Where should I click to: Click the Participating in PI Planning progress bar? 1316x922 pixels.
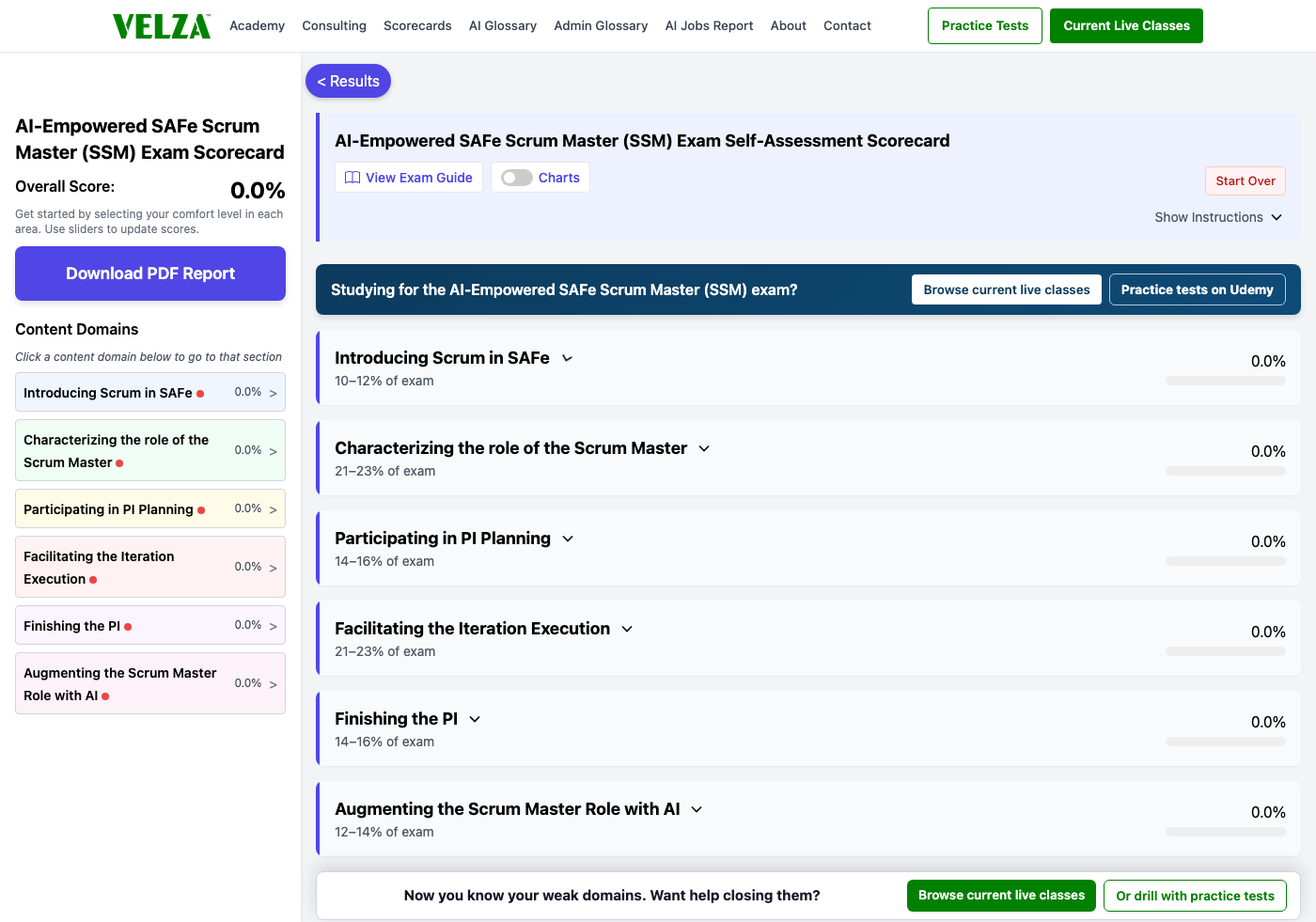pos(1226,561)
